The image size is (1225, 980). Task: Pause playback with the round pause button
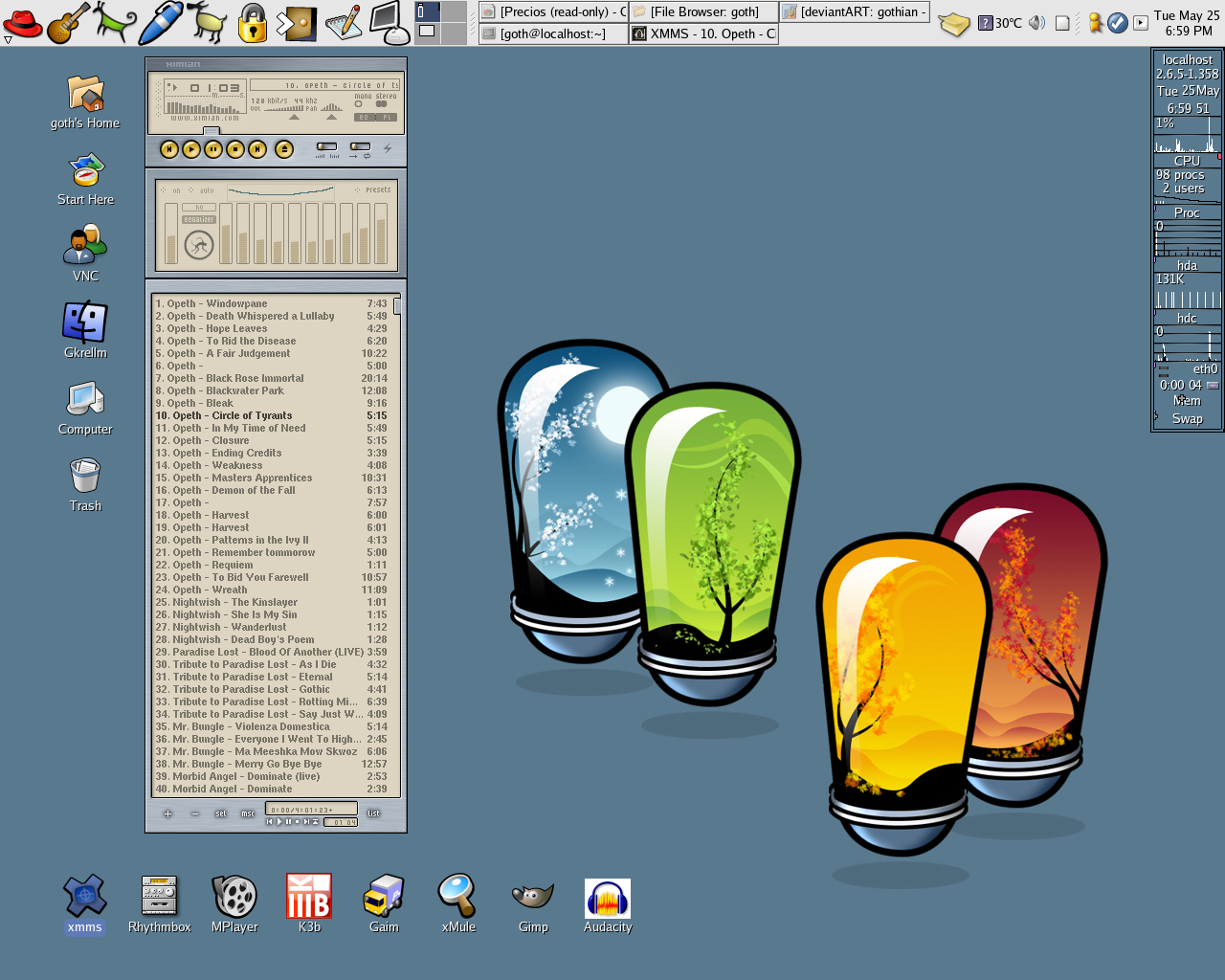pyautogui.click(x=213, y=148)
